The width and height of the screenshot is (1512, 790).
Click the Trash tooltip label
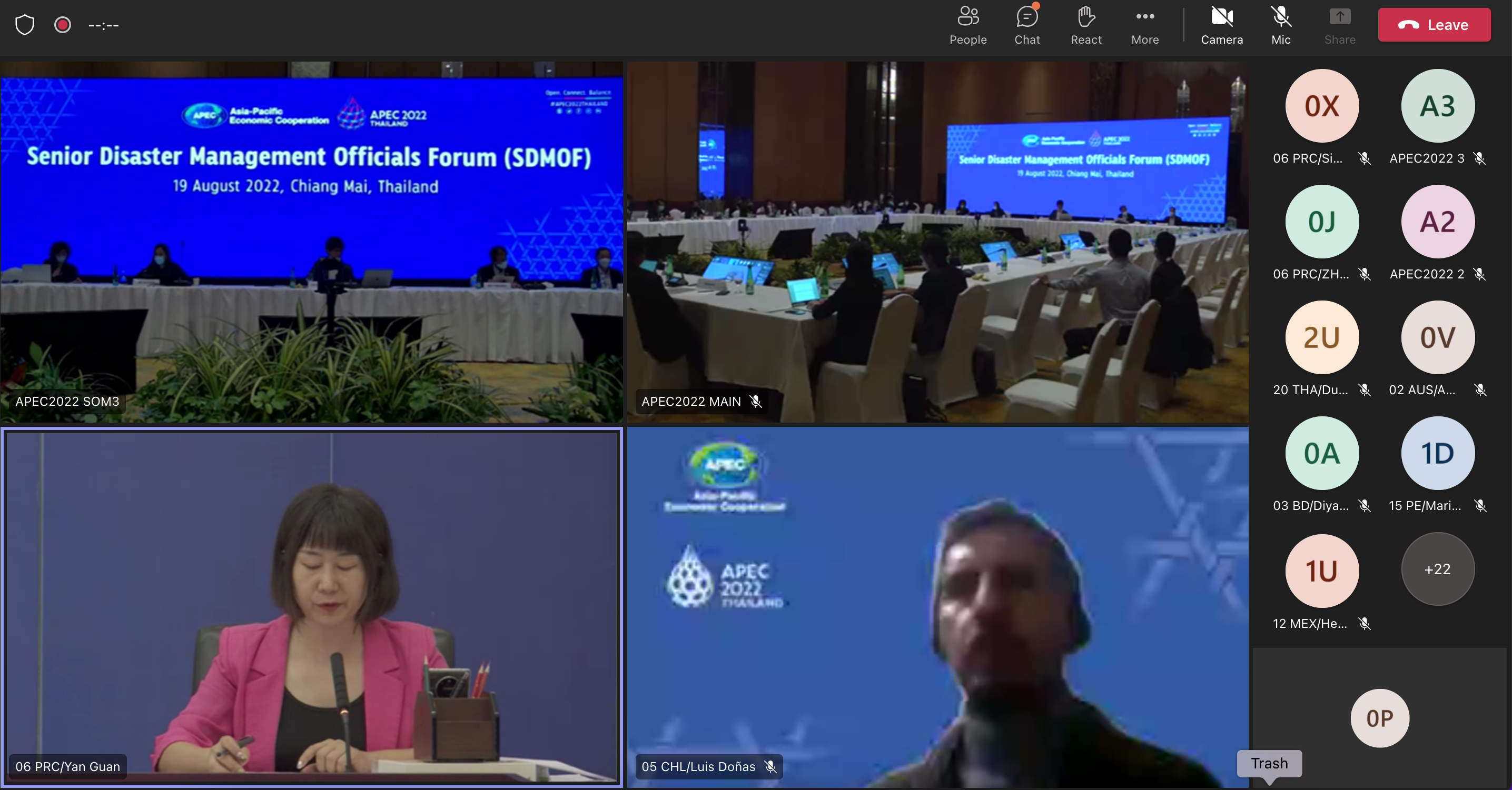point(1269,764)
